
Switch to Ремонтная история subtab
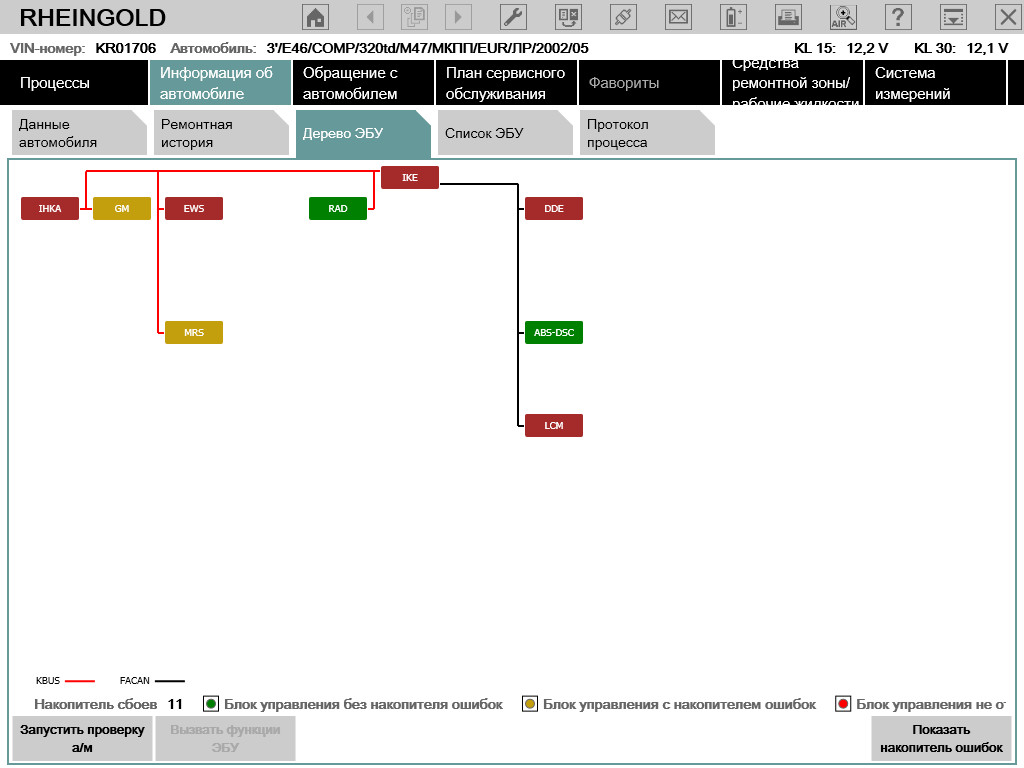point(221,133)
